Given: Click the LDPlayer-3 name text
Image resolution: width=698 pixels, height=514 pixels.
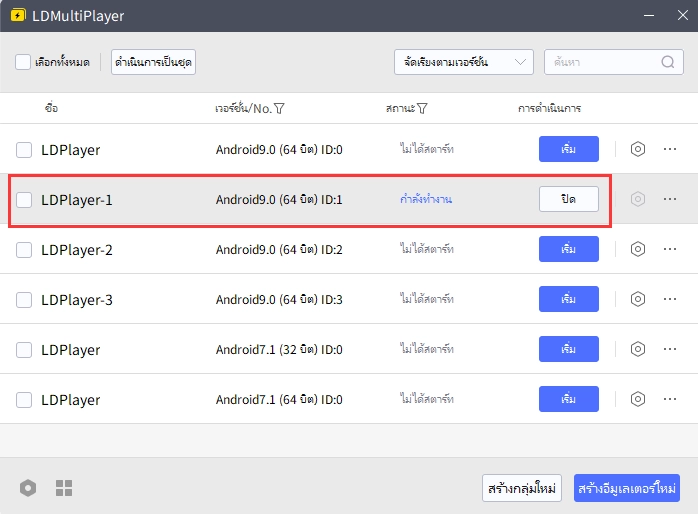Looking at the screenshot, I should [x=77, y=300].
